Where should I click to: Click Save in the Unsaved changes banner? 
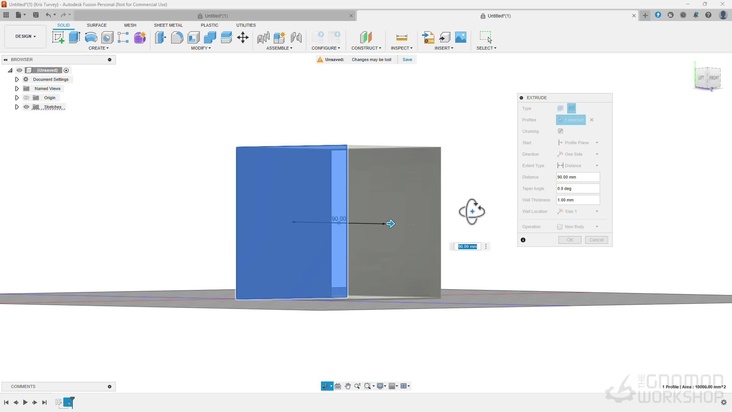click(x=407, y=60)
